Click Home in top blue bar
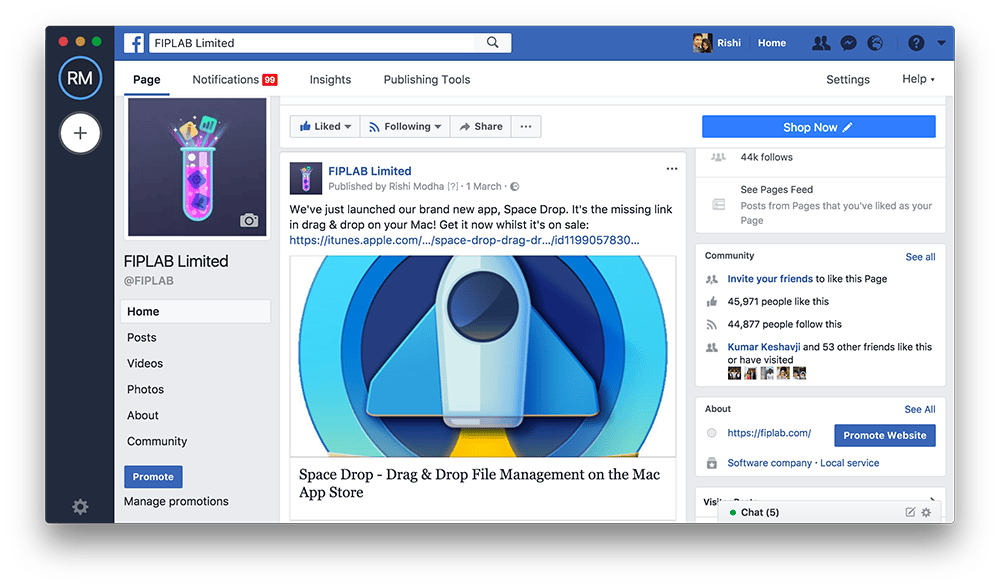1000x588 pixels. 772,43
